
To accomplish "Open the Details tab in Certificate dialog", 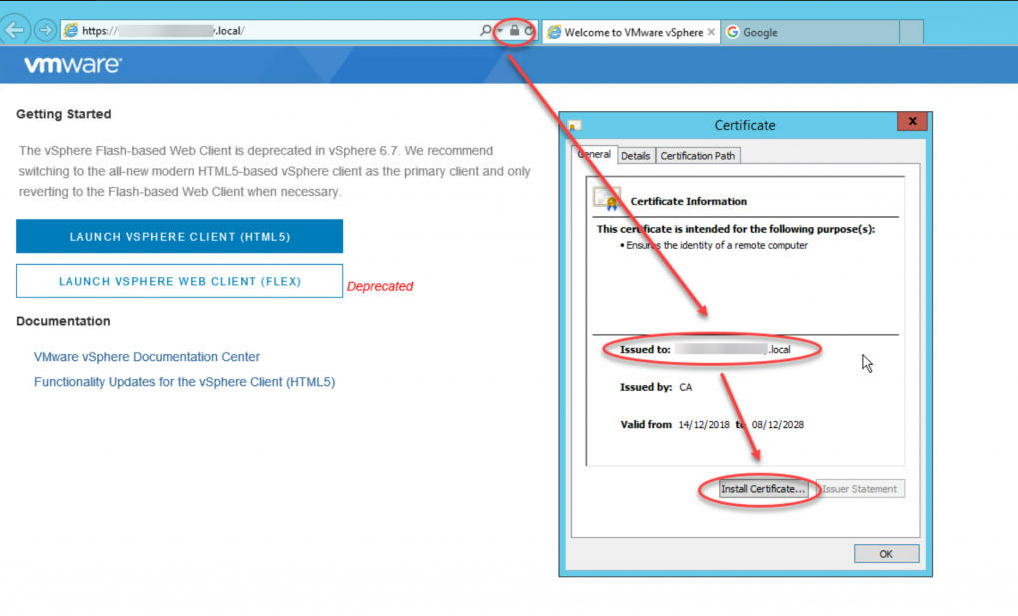I will [635, 156].
